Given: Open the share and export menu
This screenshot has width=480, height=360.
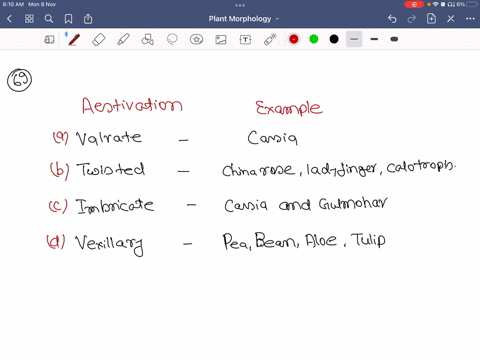Looking at the screenshot, I should [88, 19].
